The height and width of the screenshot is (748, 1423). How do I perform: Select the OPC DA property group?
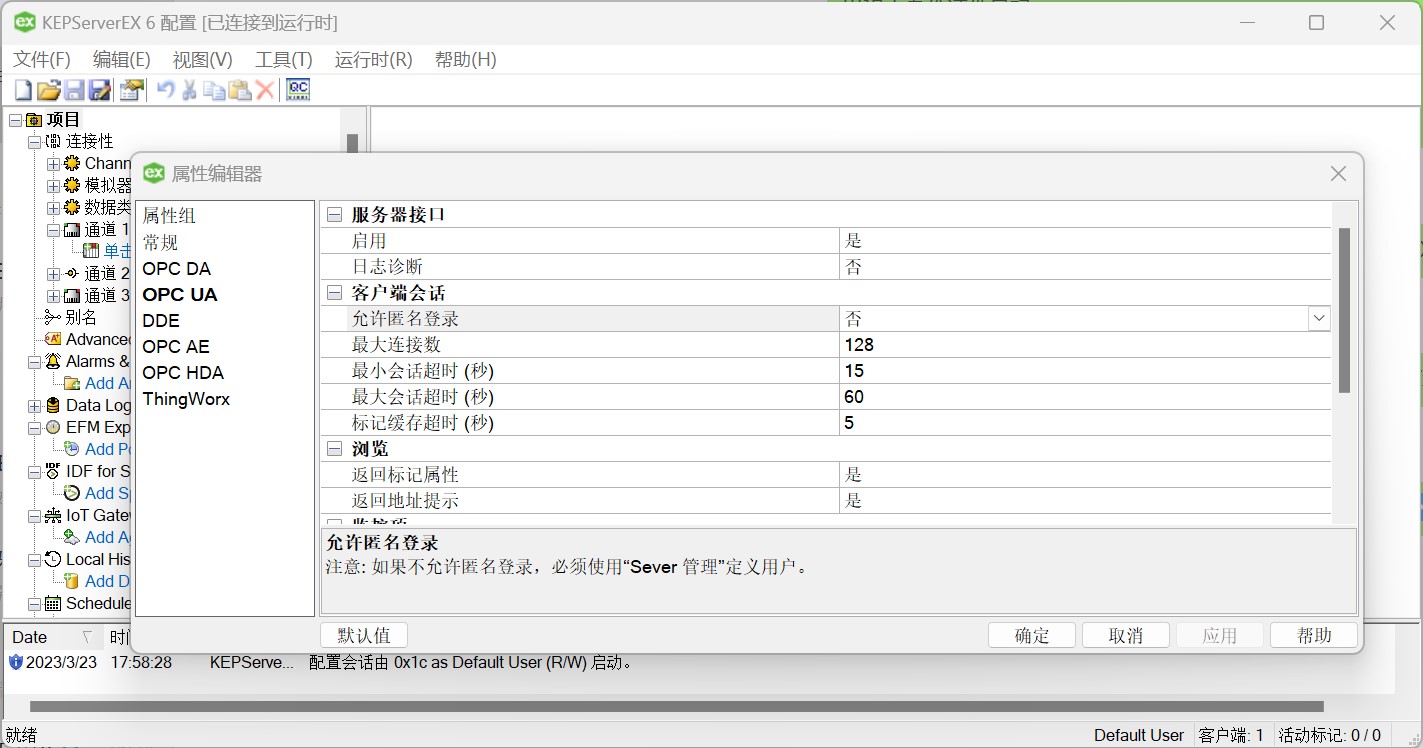click(177, 268)
